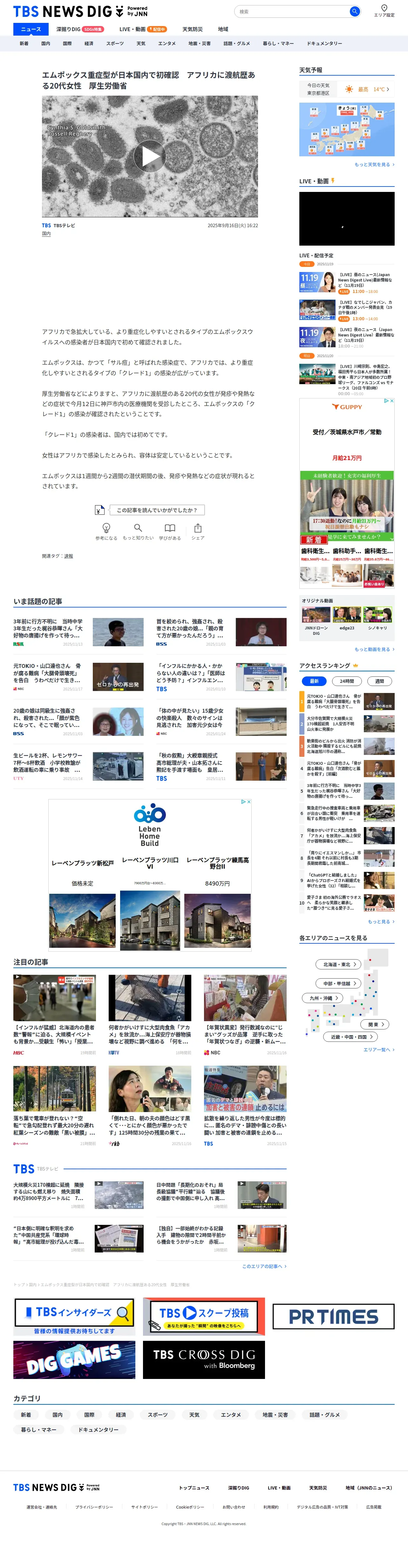Click the weather forecast map thumbnail
The height and width of the screenshot is (1568, 408).
point(346,129)
